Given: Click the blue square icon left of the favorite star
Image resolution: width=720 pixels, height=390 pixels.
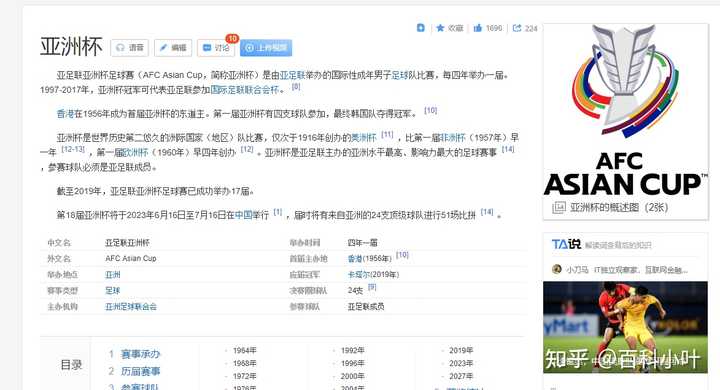Looking at the screenshot, I should pos(421,28).
